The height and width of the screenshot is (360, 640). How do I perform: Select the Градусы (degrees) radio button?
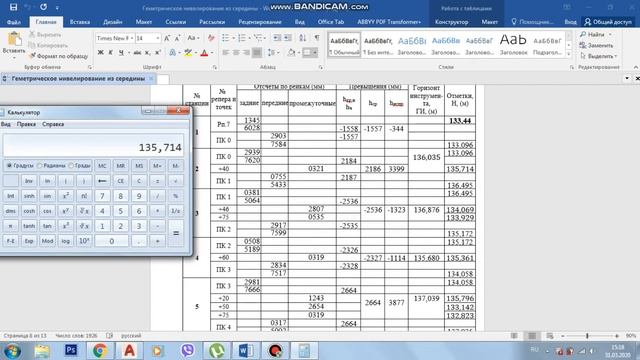pos(9,166)
